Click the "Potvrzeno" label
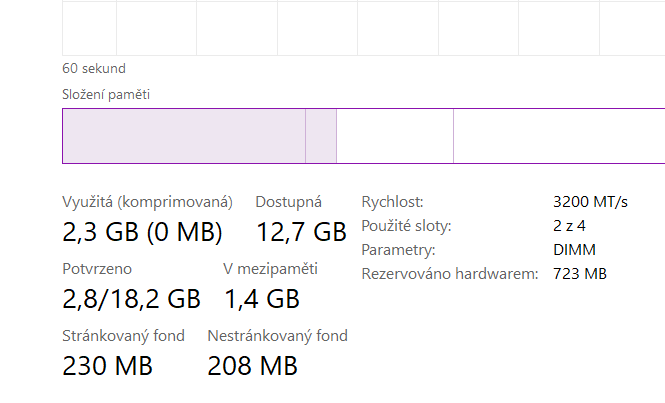Image resolution: width=665 pixels, height=403 pixels. point(97,269)
